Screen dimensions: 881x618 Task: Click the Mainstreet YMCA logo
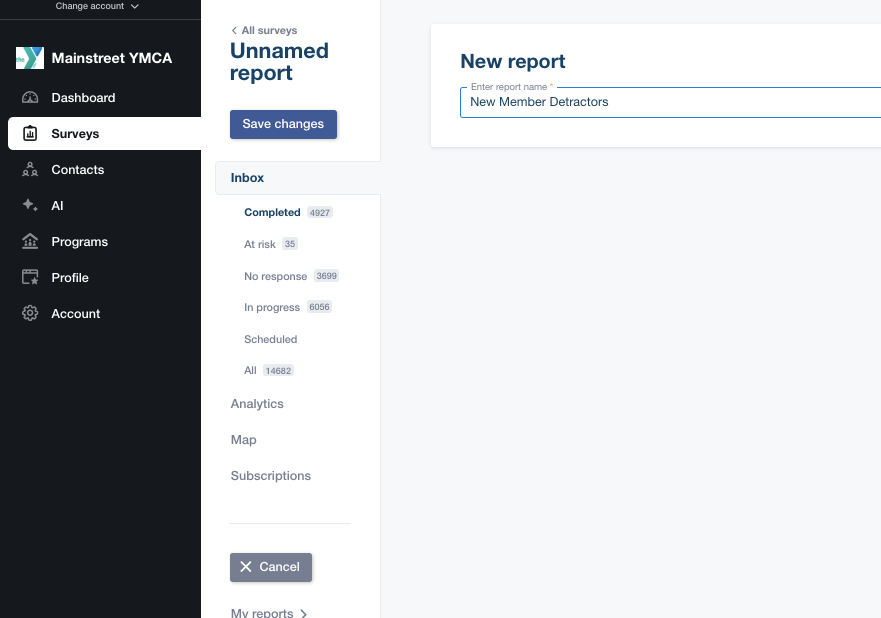(x=30, y=58)
